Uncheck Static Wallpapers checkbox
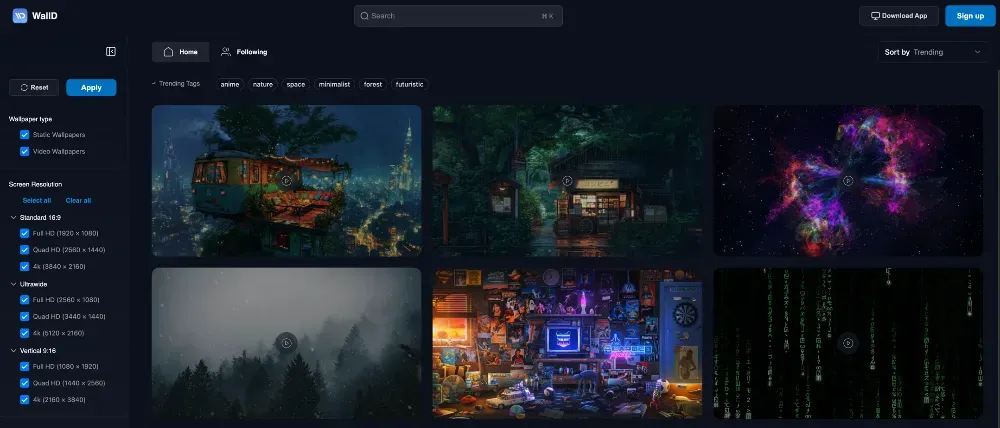Screen dimensions: 1000x428 [25, 134]
